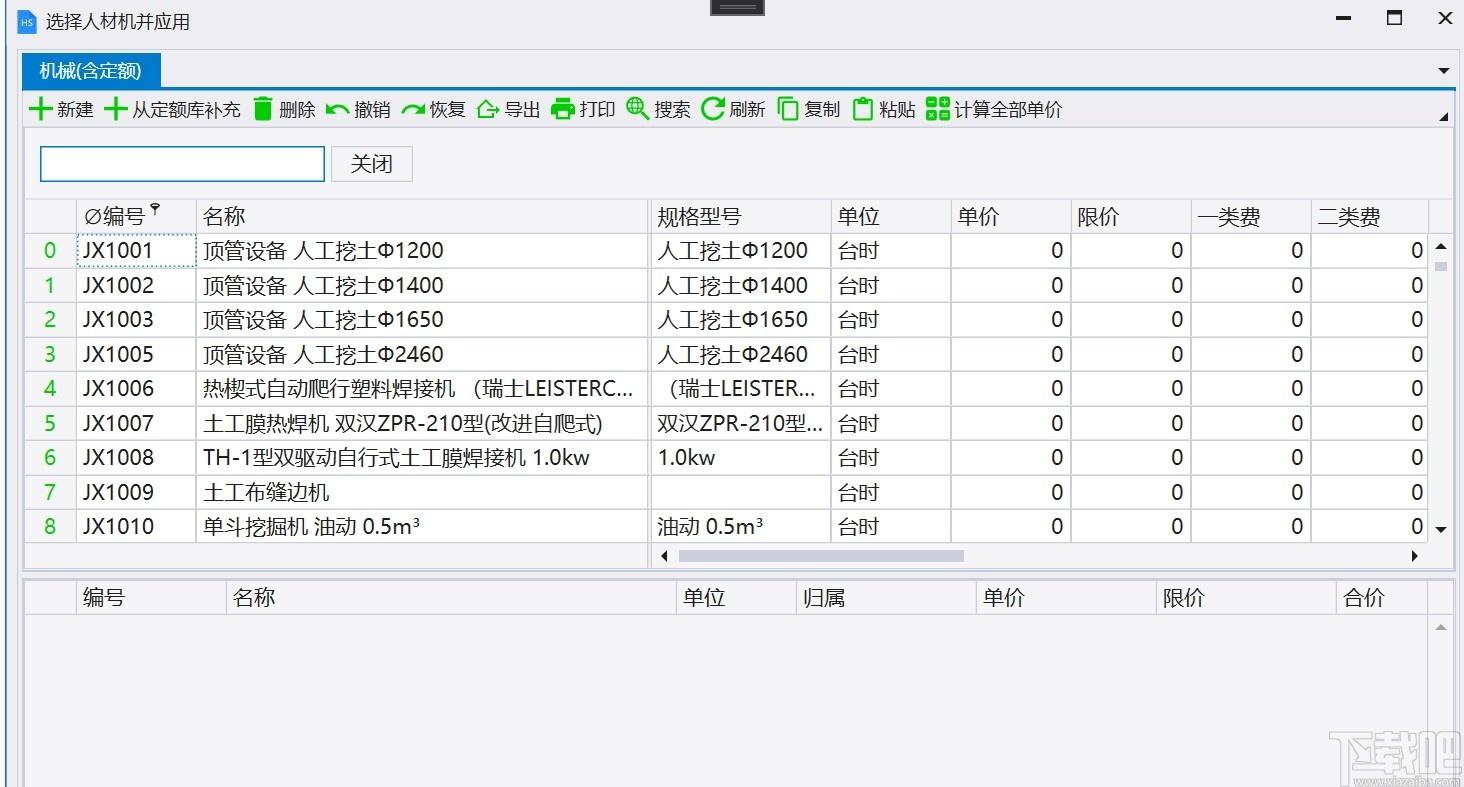Click the 搜索 search icon

[x=638, y=109]
